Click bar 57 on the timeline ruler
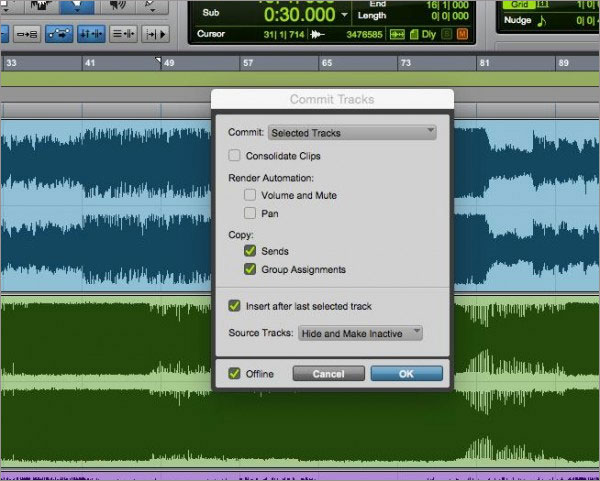The height and width of the screenshot is (481, 600). tap(247, 62)
